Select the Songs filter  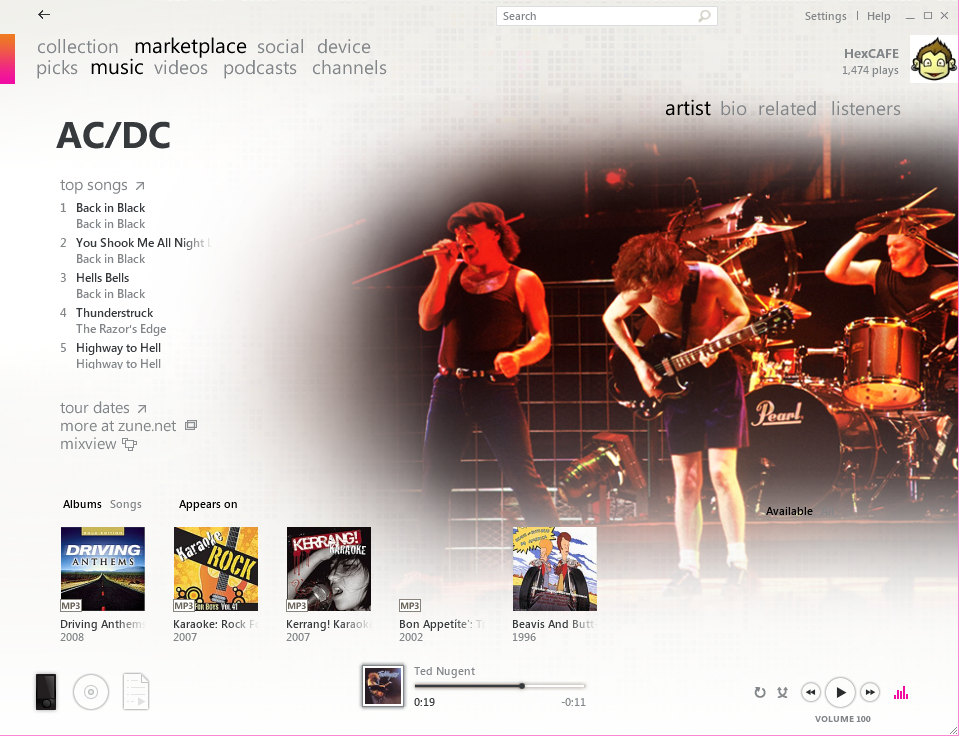[125, 504]
